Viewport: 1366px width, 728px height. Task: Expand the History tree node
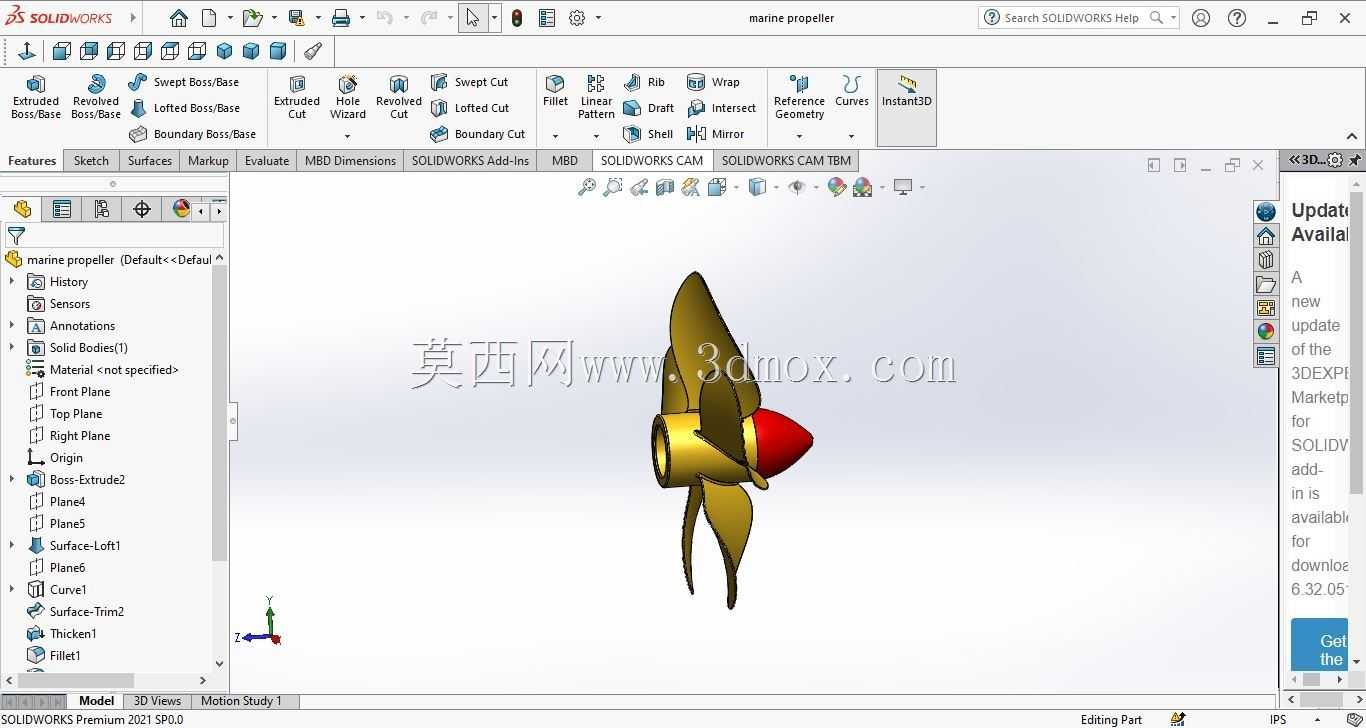tap(12, 282)
